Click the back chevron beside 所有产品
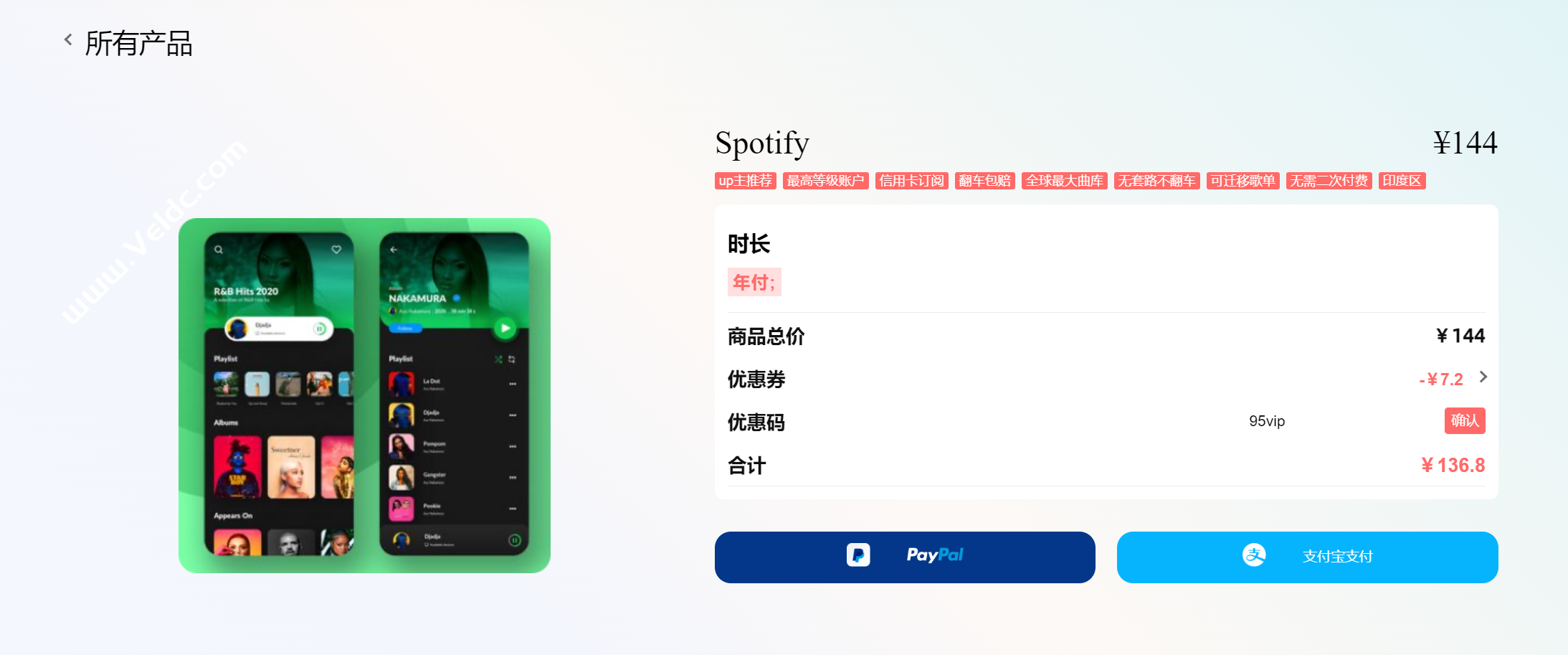This screenshot has height=655, width=1568. pos(68,40)
